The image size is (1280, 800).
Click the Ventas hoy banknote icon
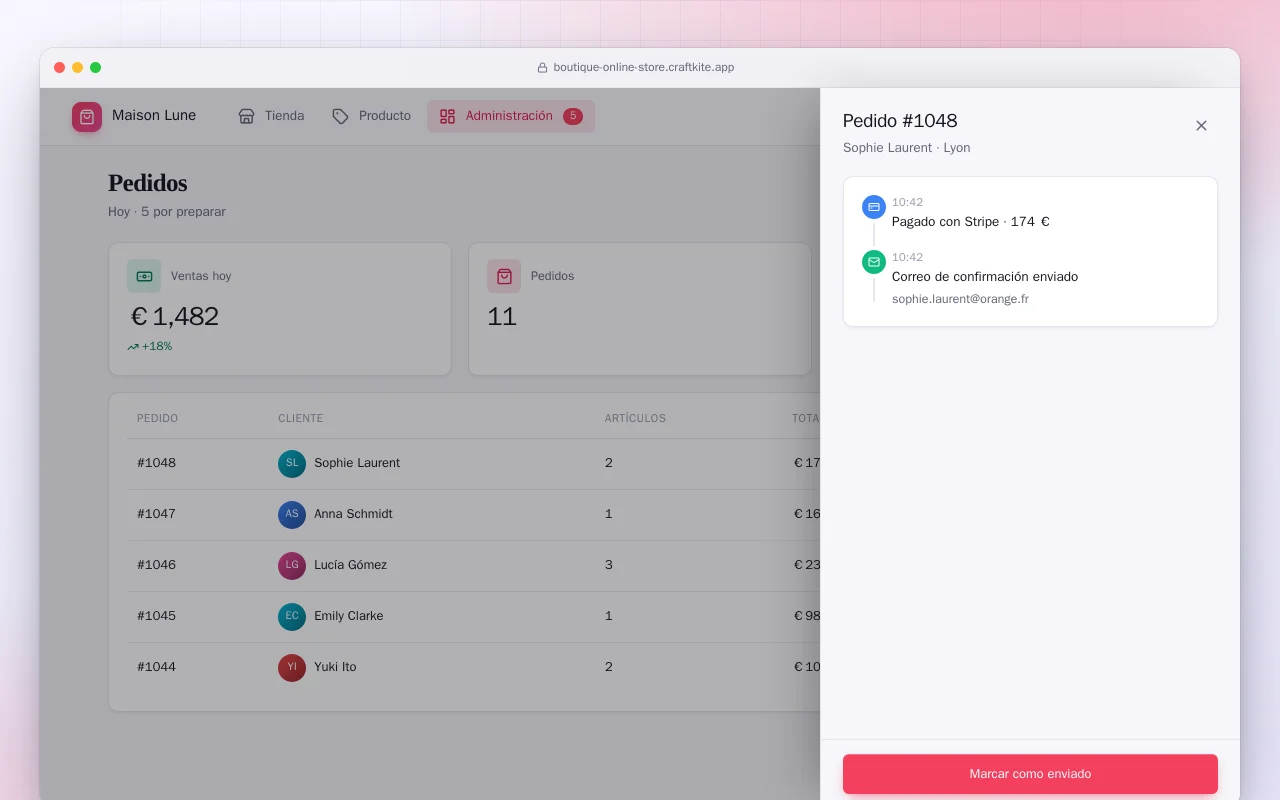pos(144,276)
